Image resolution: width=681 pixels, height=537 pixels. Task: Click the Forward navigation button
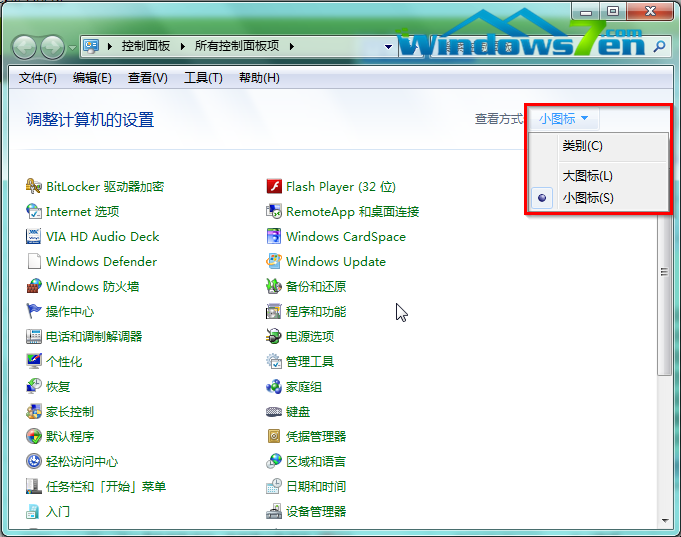[53, 47]
